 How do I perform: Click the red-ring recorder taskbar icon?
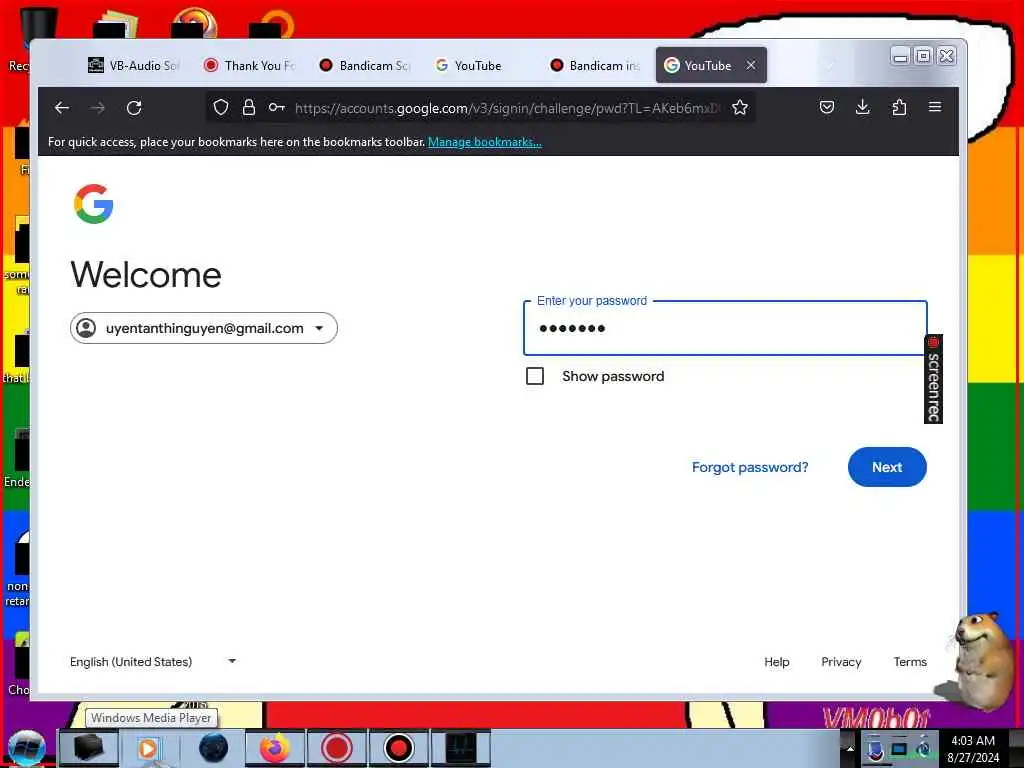point(337,748)
